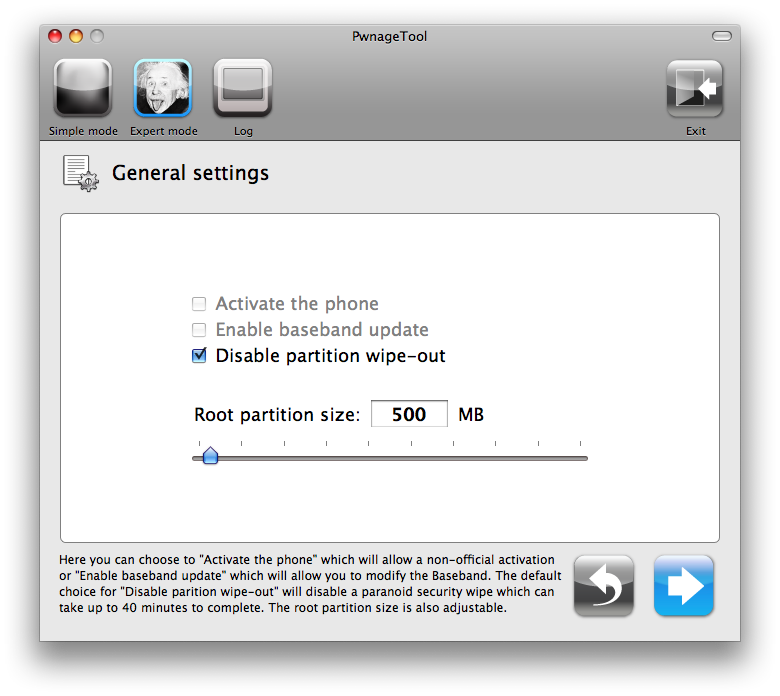Close the PwnageTool window
Screen dimensions: 780x696
click(x=55, y=36)
